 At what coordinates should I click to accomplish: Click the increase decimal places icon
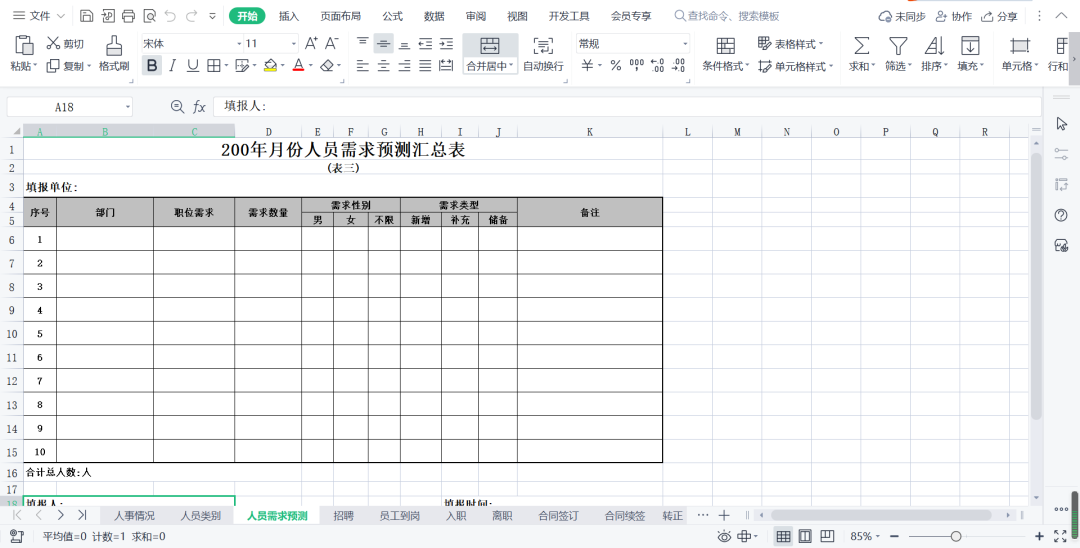(658, 66)
